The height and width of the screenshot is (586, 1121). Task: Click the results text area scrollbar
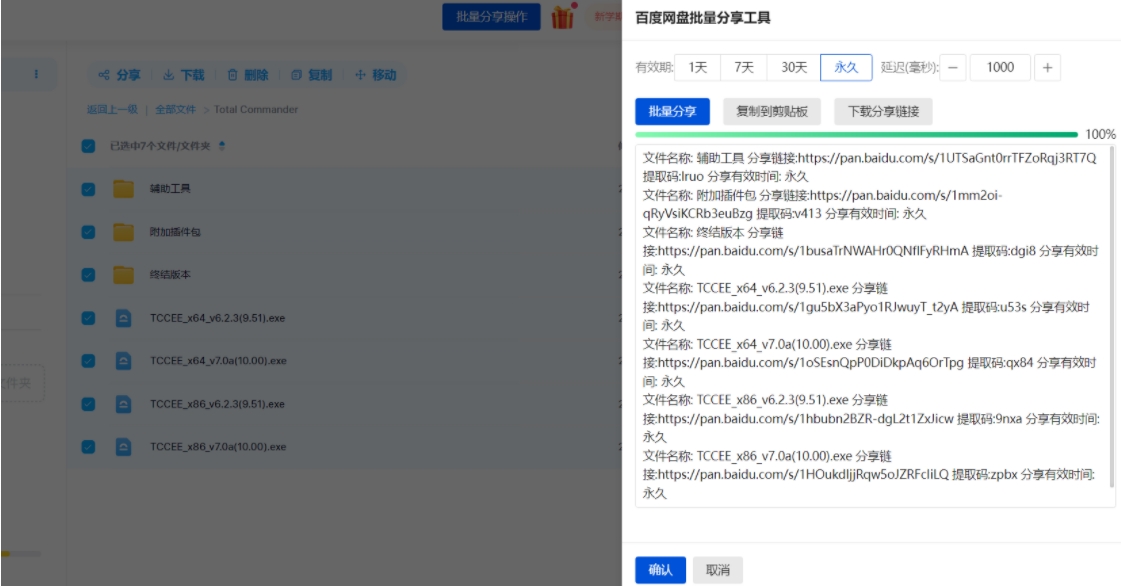coord(1112,317)
